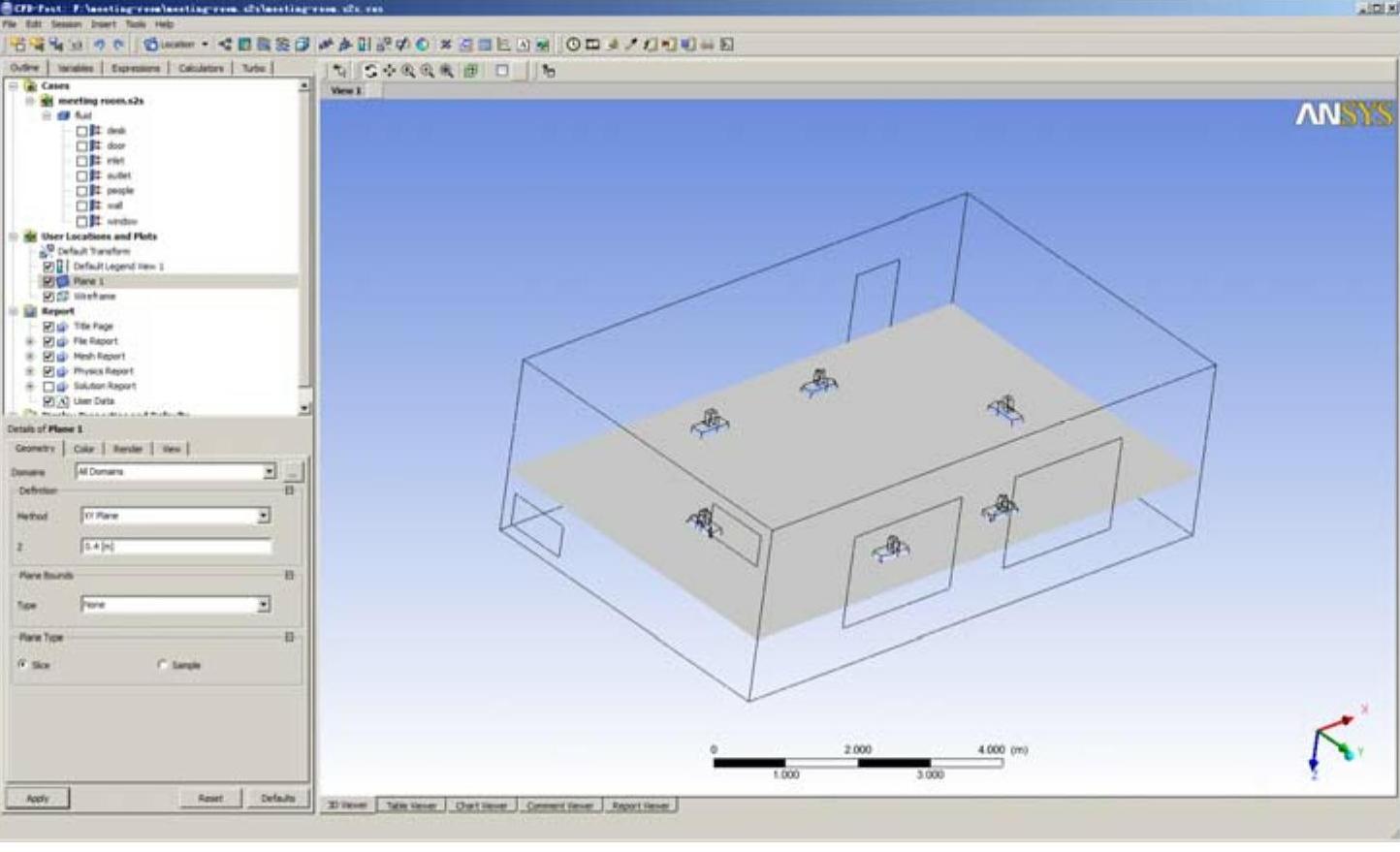Viewport: 1400px width, 852px height.
Task: Enable the desk boundary checkbox
Action: click(82, 131)
